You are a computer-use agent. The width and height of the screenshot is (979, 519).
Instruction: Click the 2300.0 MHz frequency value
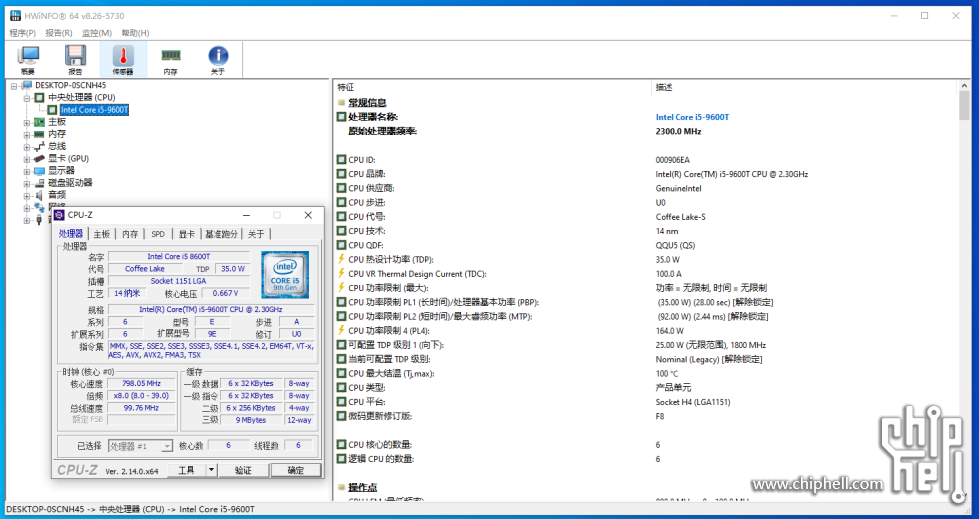(x=678, y=131)
